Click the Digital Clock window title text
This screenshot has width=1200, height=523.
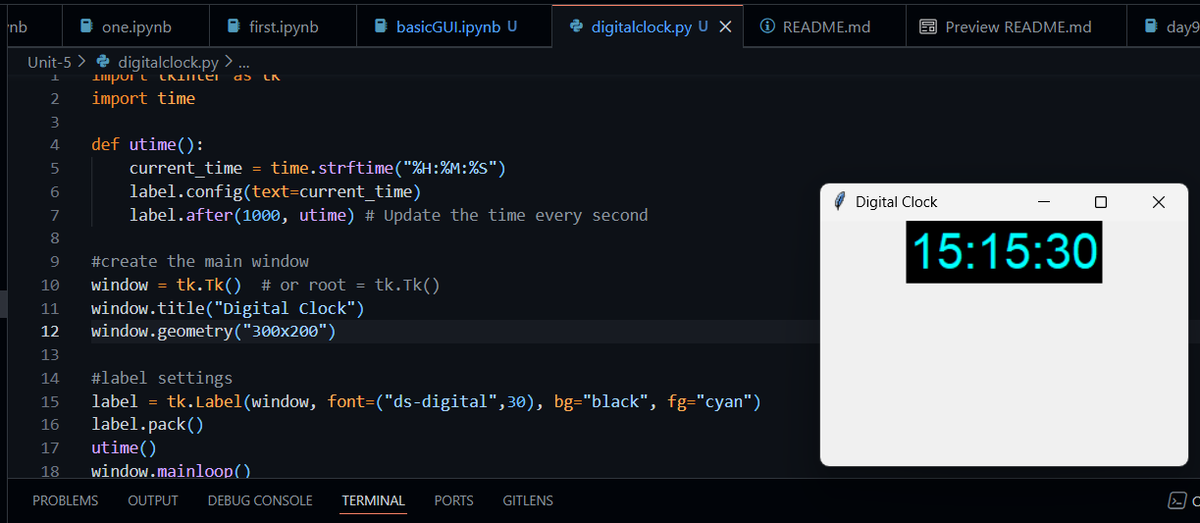point(896,202)
